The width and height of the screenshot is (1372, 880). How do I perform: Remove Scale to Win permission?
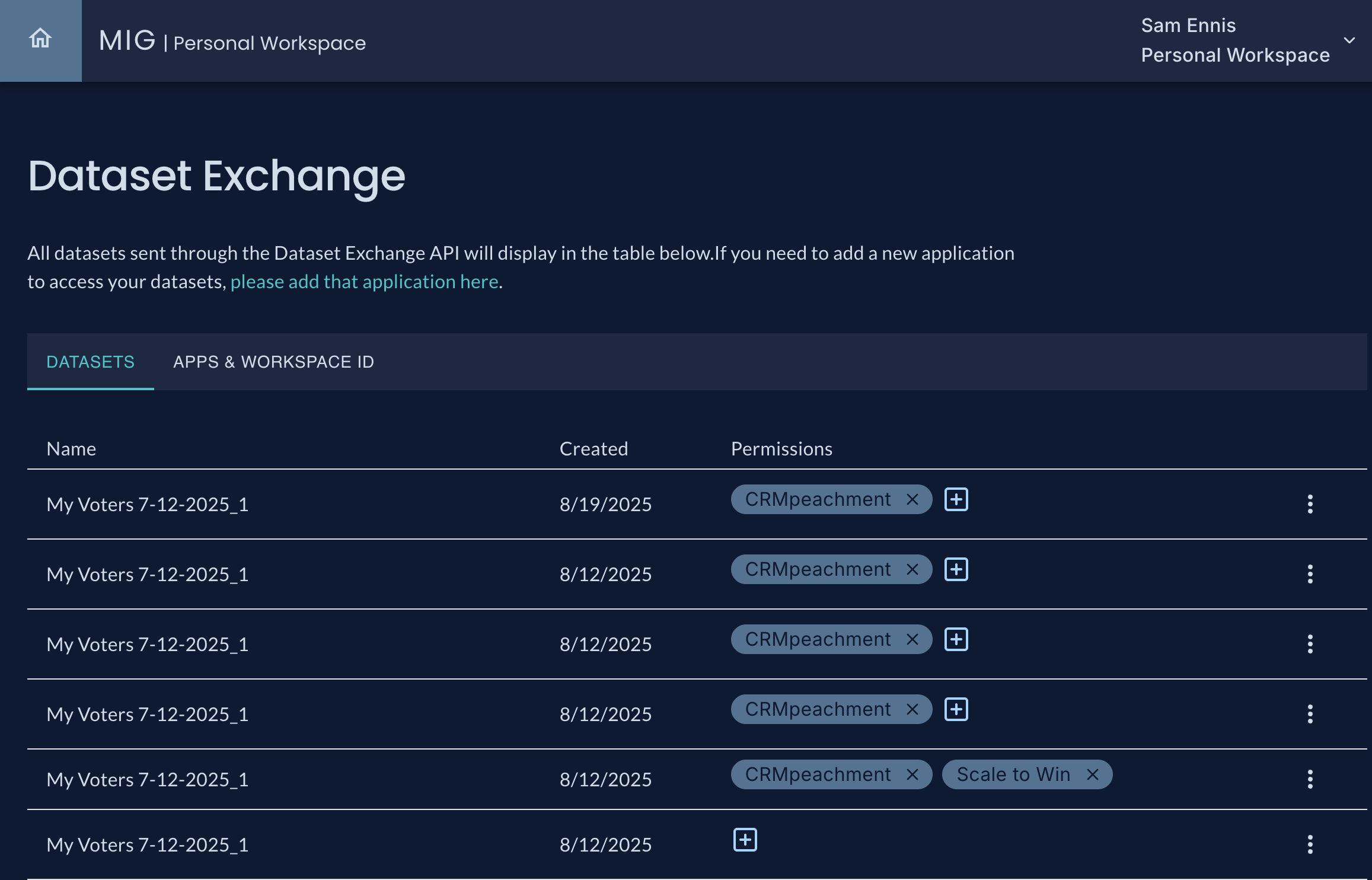[x=1093, y=774]
